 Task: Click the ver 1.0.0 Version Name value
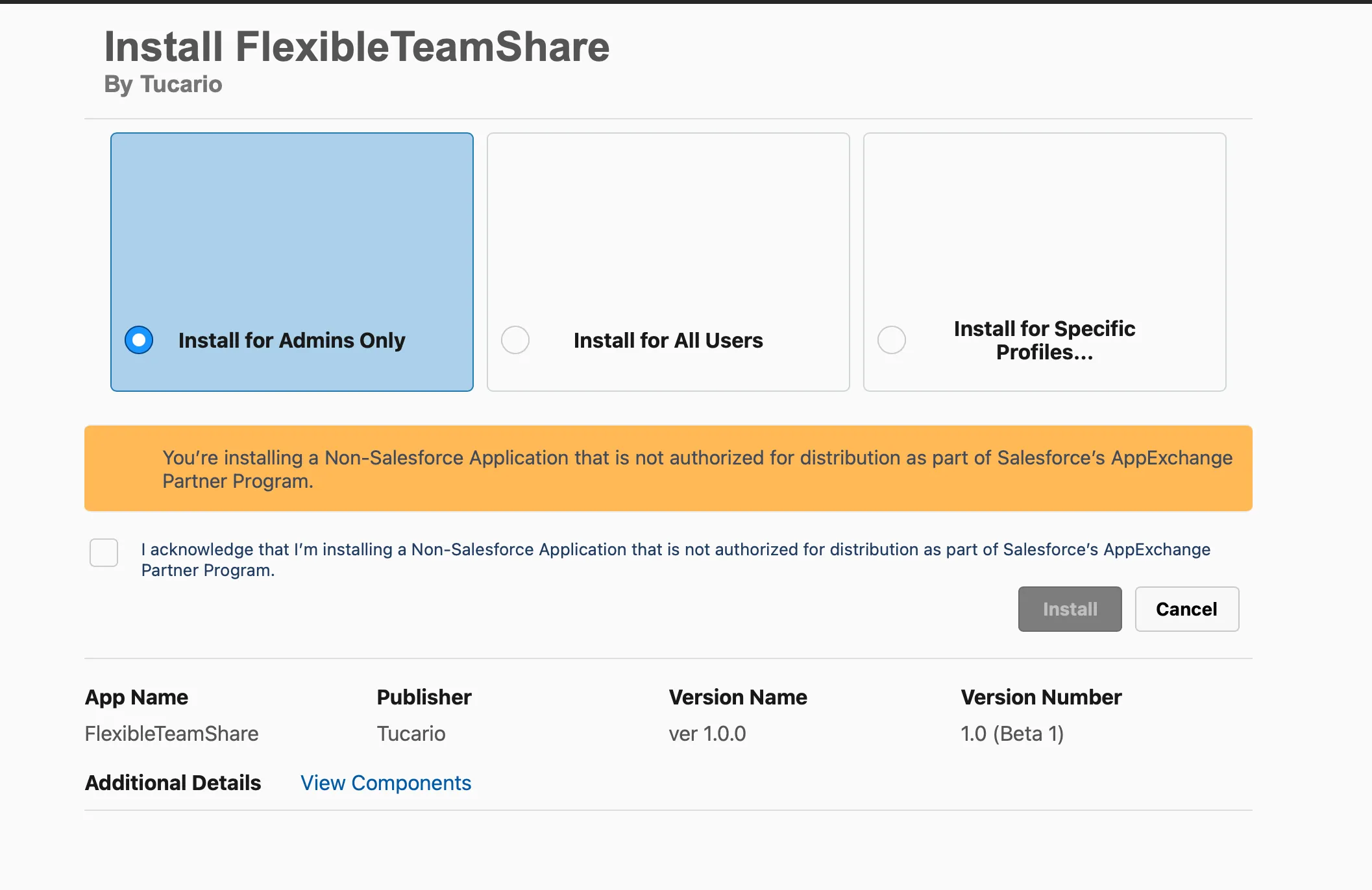pos(707,734)
